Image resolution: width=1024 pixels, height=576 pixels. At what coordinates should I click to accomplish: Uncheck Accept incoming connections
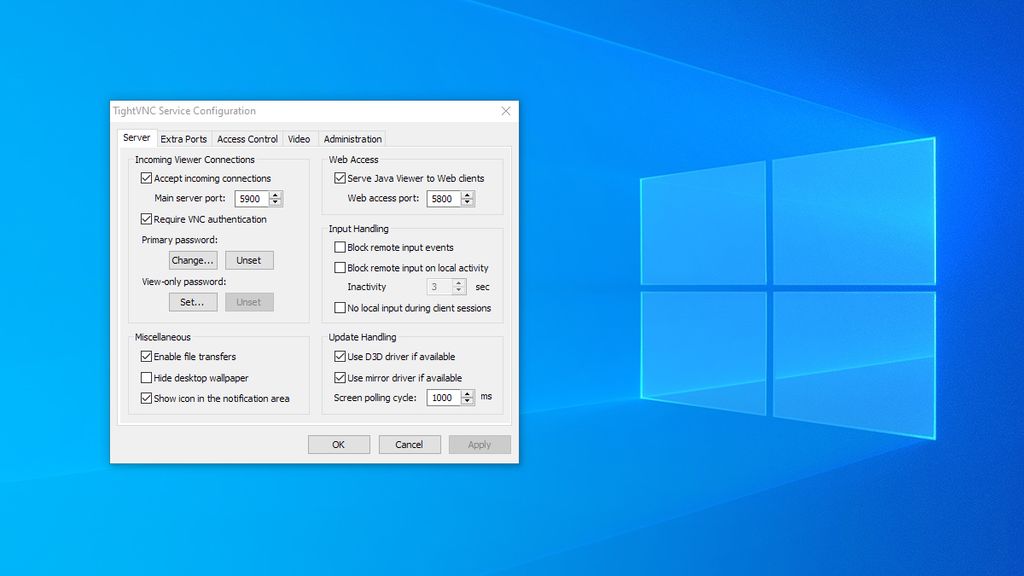pyautogui.click(x=146, y=178)
